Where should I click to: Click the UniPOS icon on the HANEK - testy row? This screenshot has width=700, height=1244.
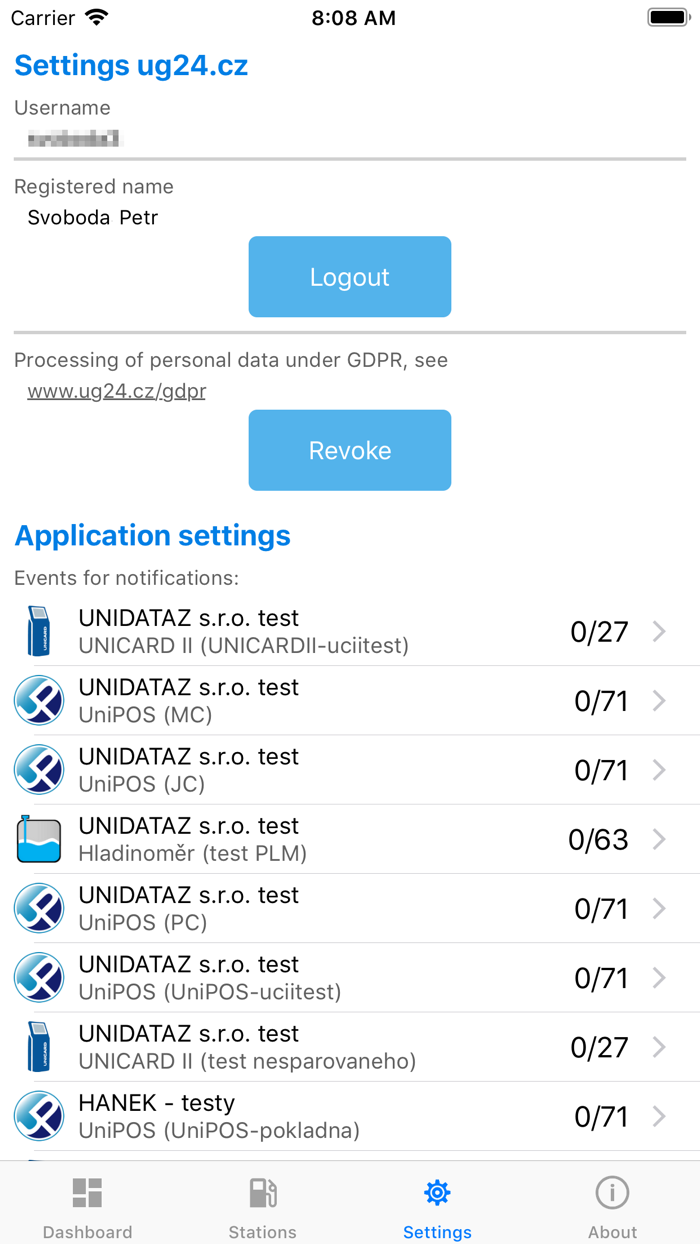point(39,1116)
